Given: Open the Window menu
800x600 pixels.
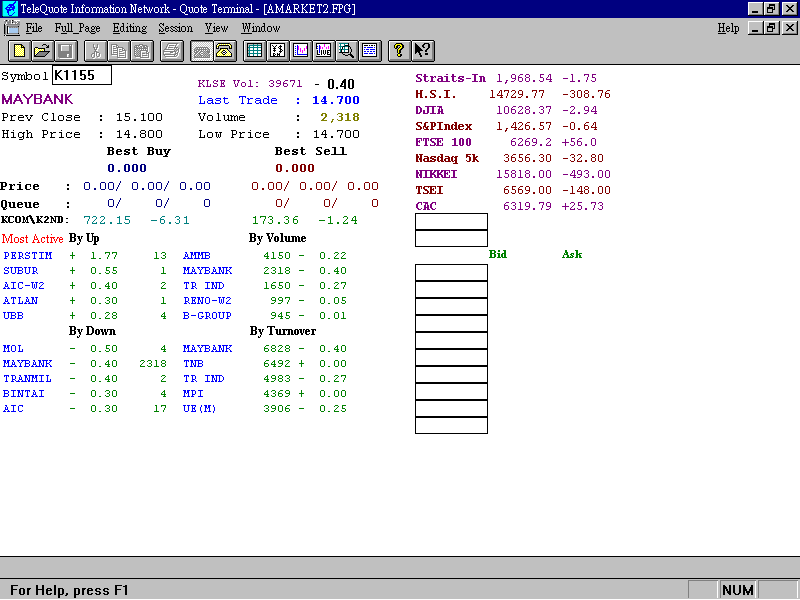Looking at the screenshot, I should click(x=261, y=28).
